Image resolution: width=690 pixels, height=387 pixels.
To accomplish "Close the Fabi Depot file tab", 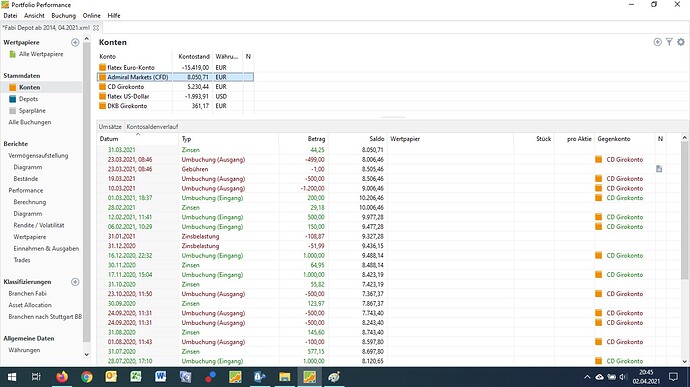I will pos(96,27).
